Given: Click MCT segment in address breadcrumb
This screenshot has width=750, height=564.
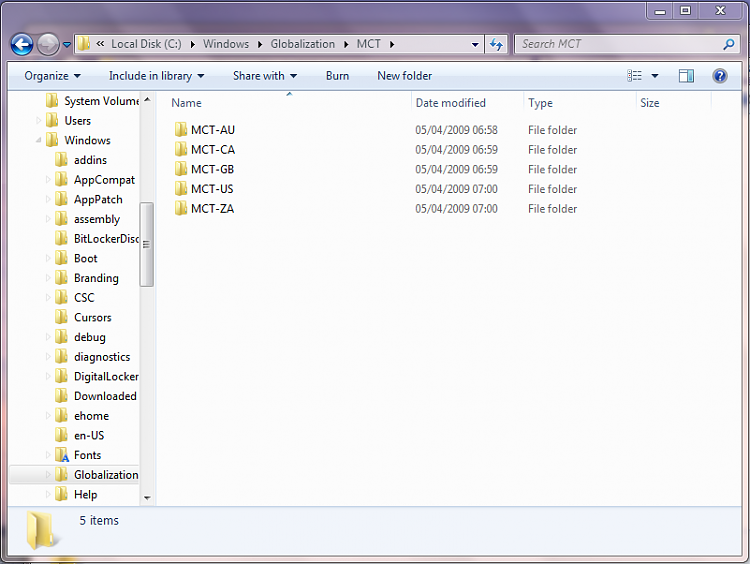Looking at the screenshot, I should click(x=369, y=44).
